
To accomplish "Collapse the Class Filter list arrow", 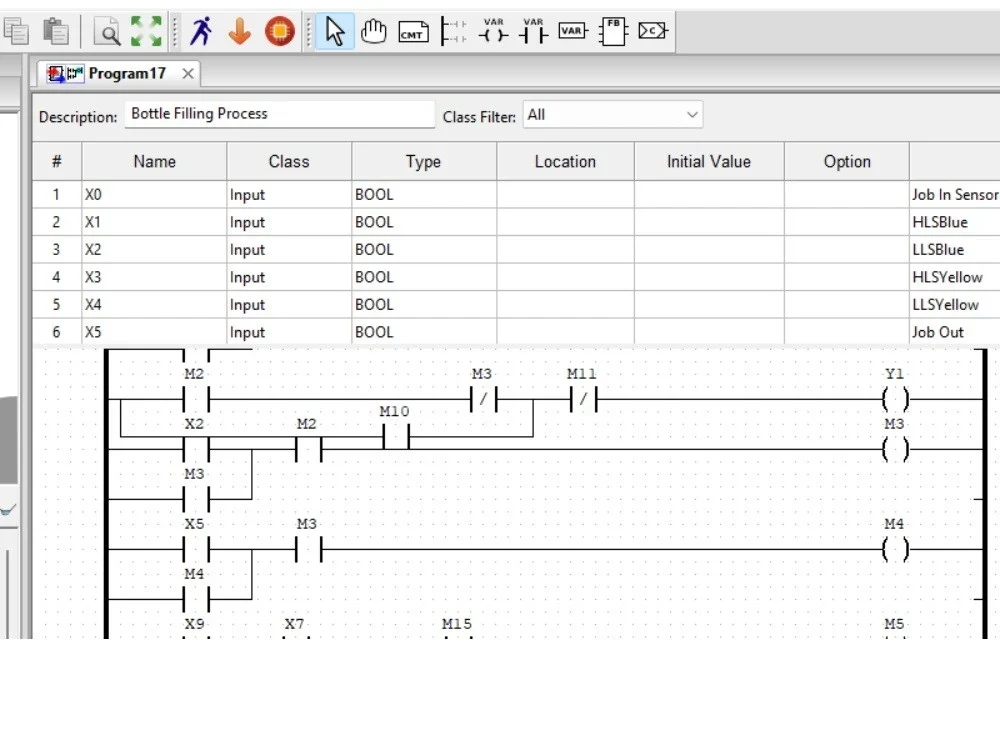I will click(x=694, y=115).
